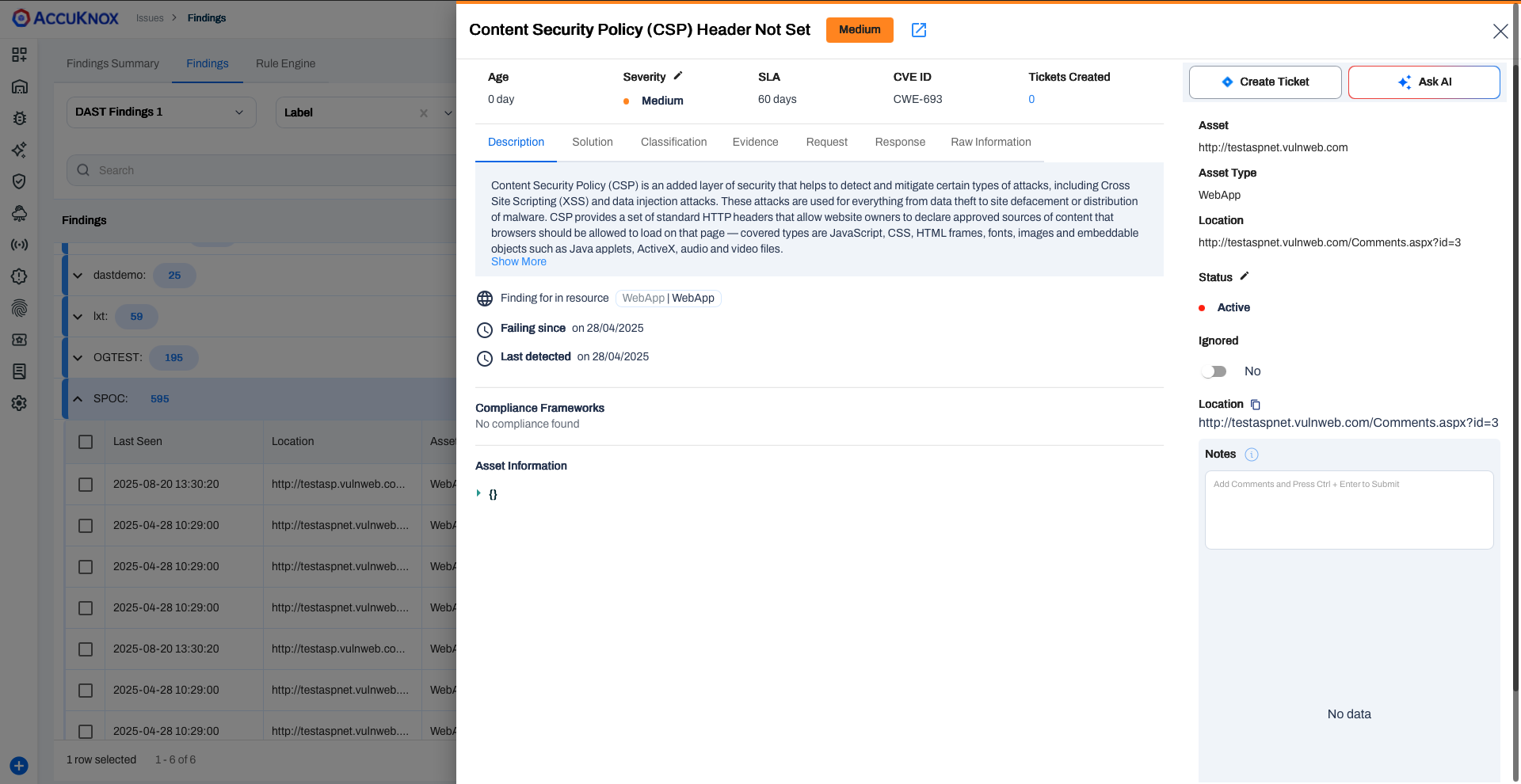Screen dimensions: 1521x784
Task: Click the Create Ticket button
Action: coord(1264,82)
